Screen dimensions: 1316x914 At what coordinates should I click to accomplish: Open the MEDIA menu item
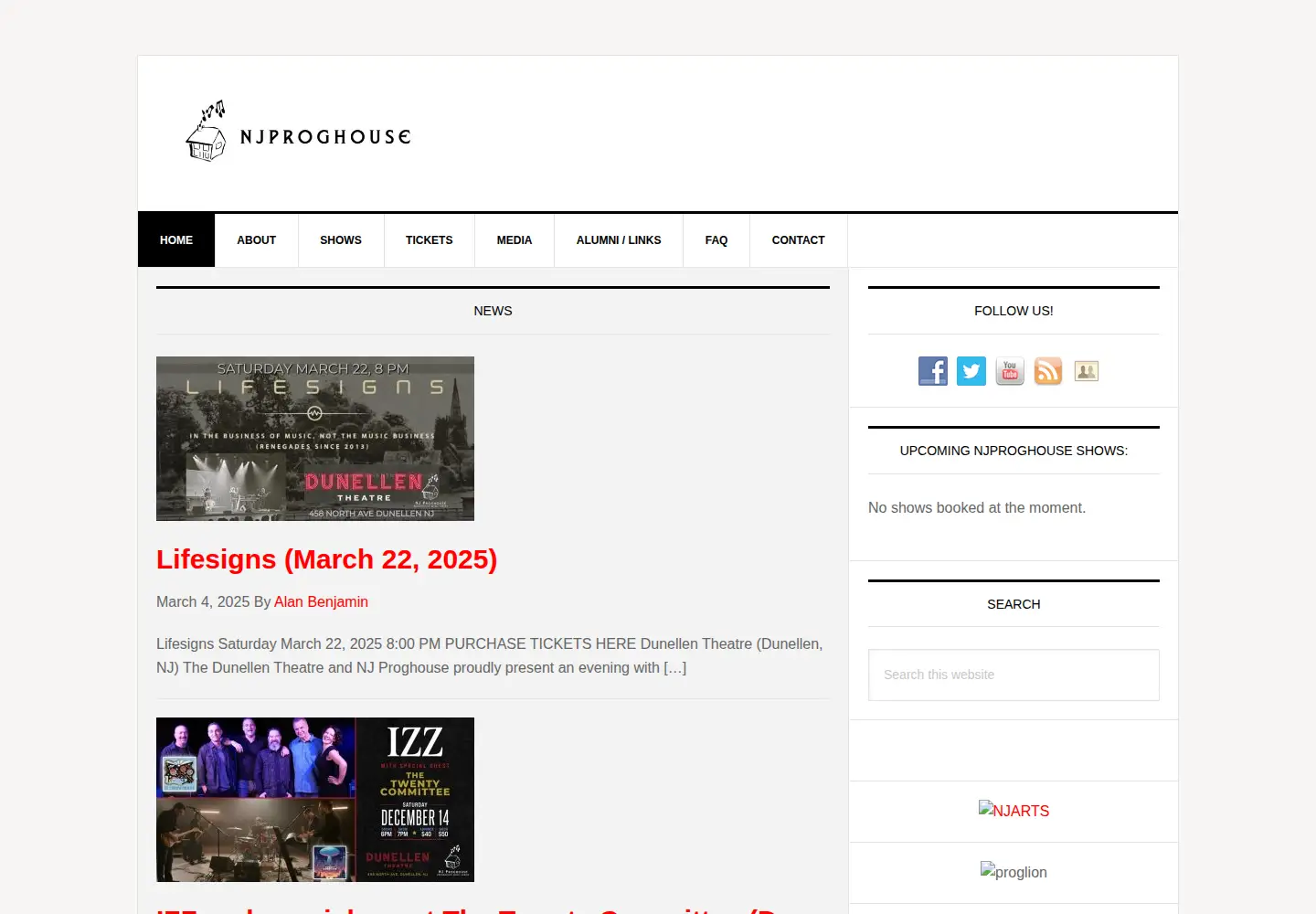pos(515,240)
